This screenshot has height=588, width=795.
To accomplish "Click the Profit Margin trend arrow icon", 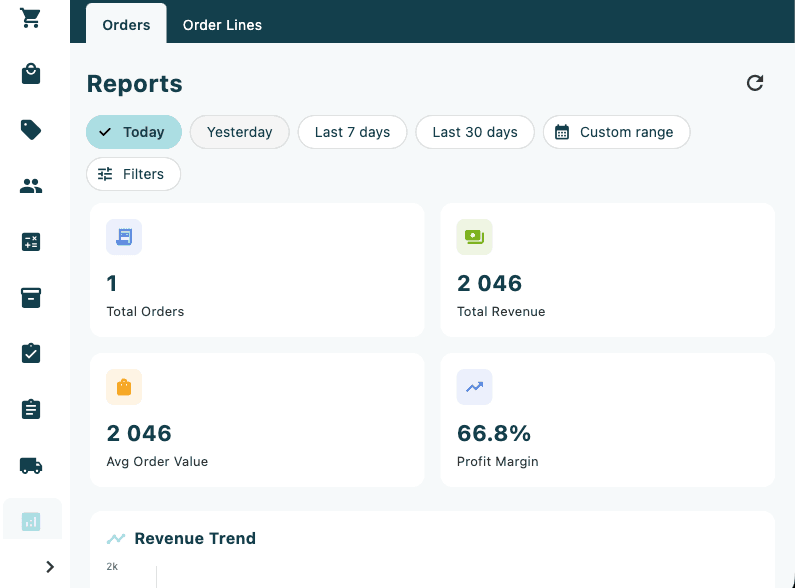I will [474, 387].
